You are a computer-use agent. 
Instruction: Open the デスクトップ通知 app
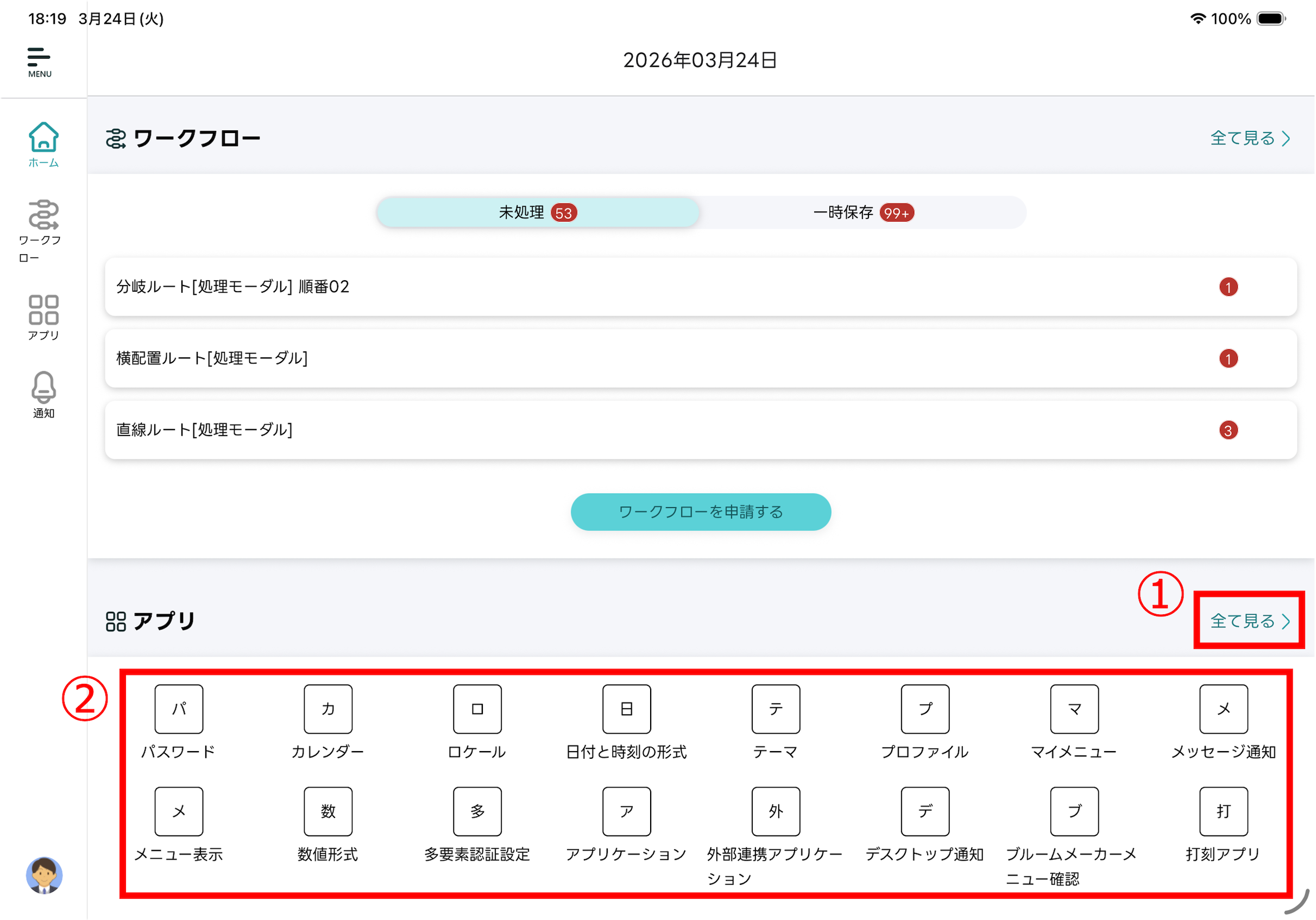coord(924,811)
